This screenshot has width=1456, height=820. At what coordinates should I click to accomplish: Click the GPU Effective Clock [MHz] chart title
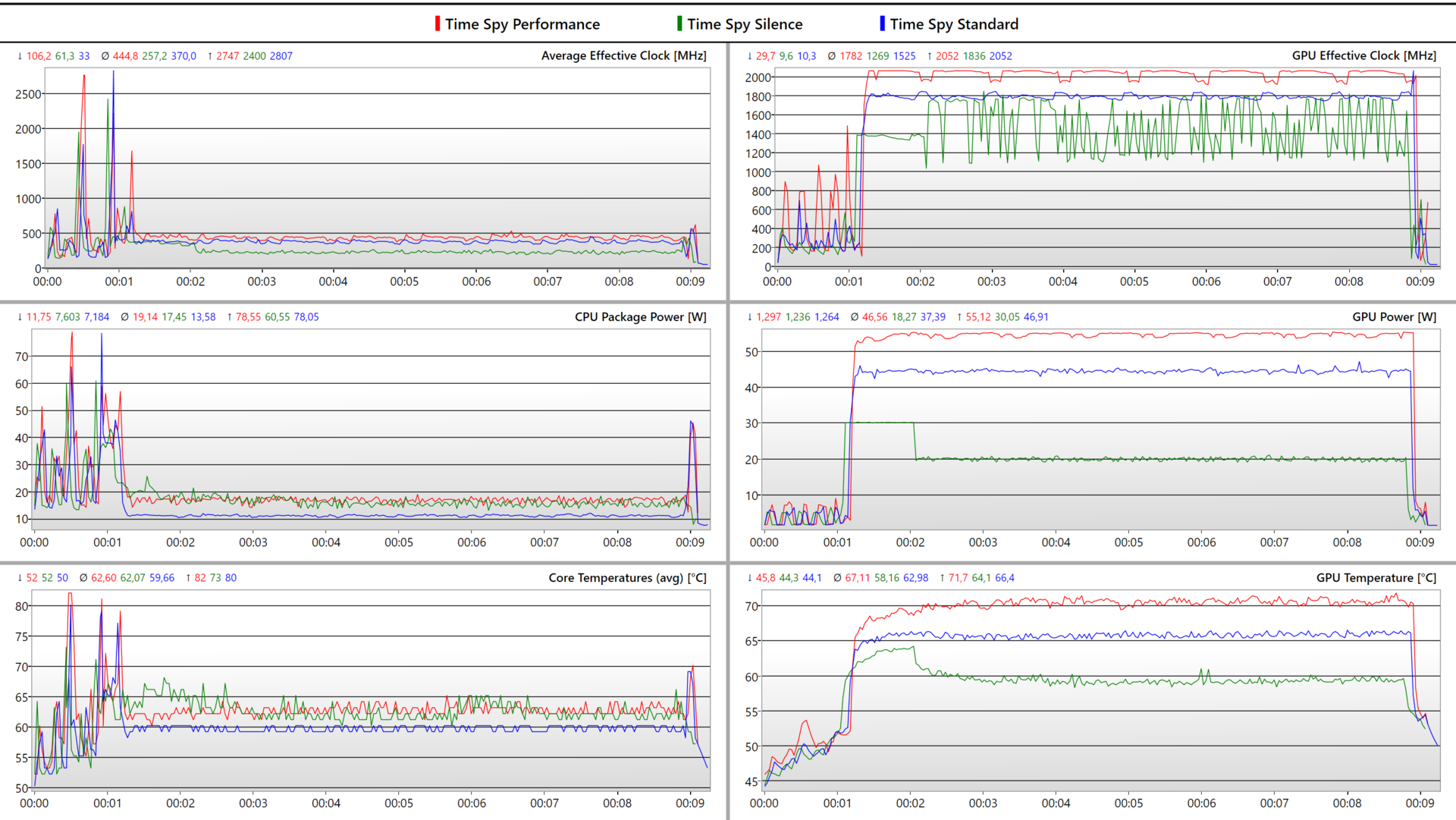[1363, 55]
